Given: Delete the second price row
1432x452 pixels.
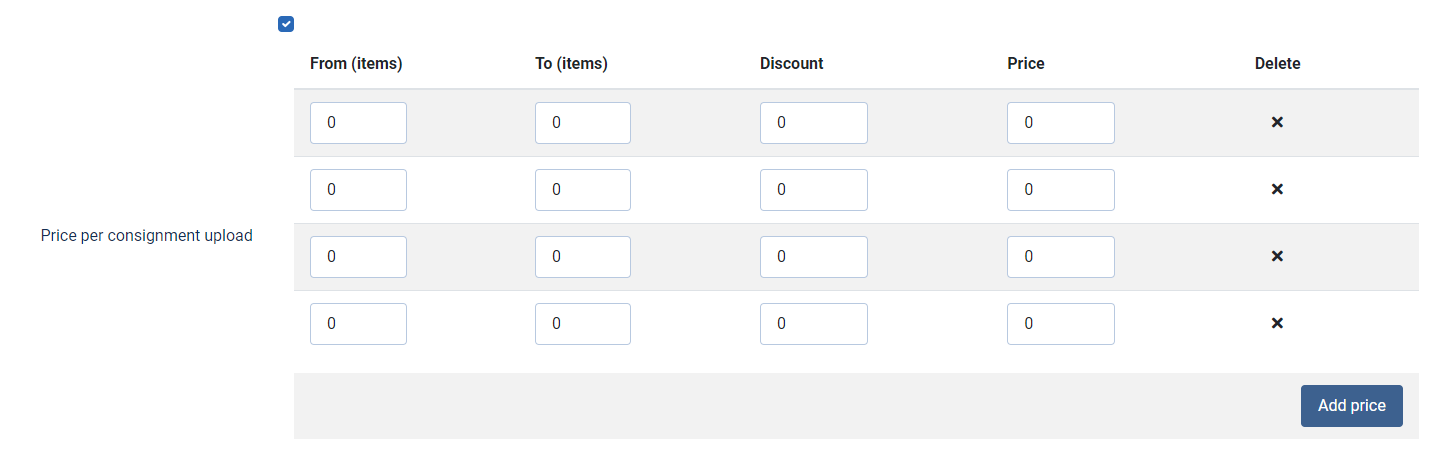Looking at the screenshot, I should pyautogui.click(x=1277, y=189).
